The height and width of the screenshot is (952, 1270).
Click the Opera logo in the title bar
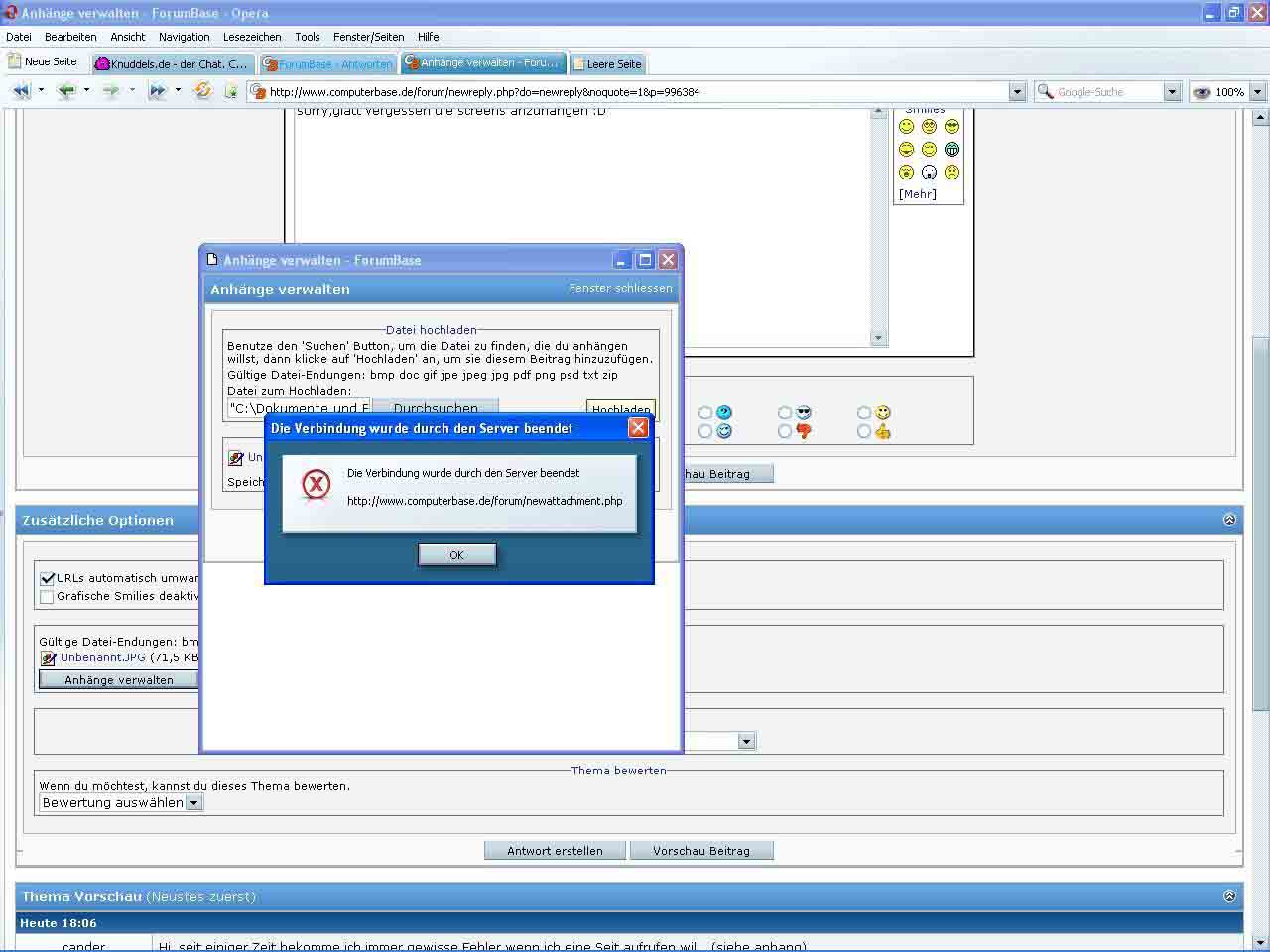(11, 13)
